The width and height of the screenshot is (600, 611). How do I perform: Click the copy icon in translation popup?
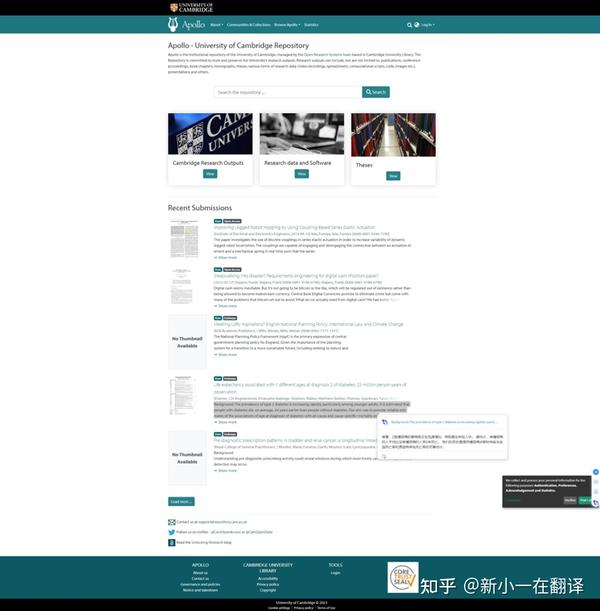pos(384,456)
